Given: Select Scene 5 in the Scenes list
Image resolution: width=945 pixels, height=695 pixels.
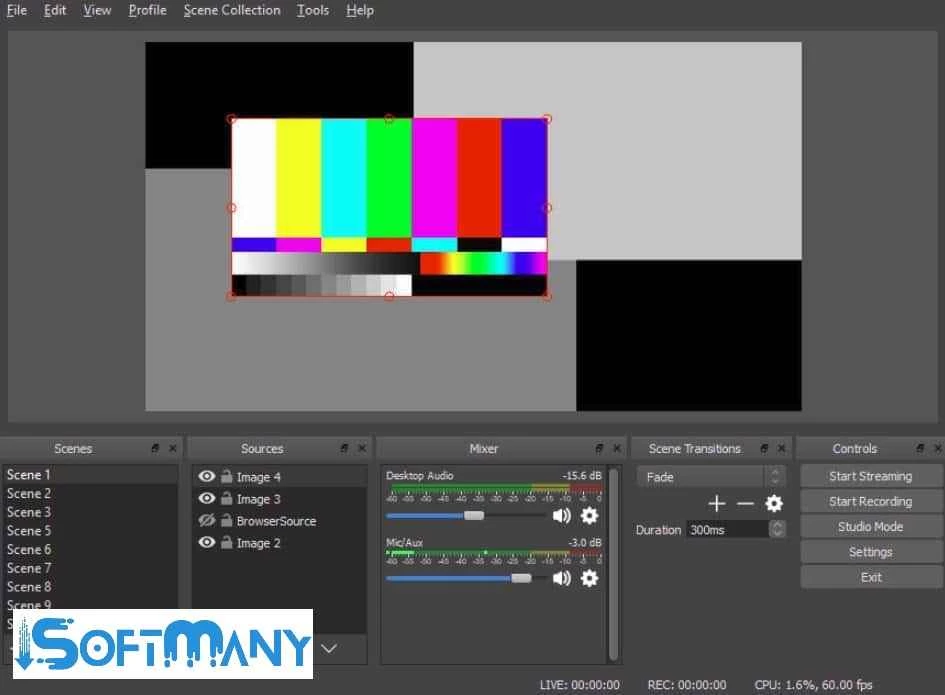Looking at the screenshot, I should [29, 531].
